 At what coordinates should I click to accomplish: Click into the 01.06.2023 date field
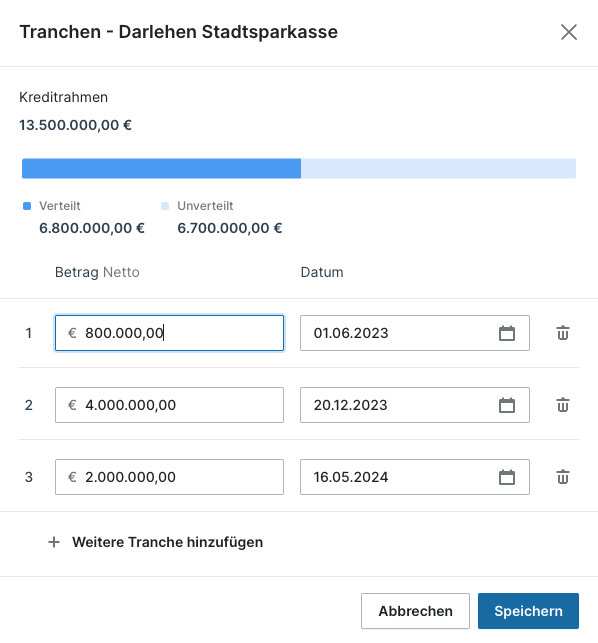(x=415, y=333)
